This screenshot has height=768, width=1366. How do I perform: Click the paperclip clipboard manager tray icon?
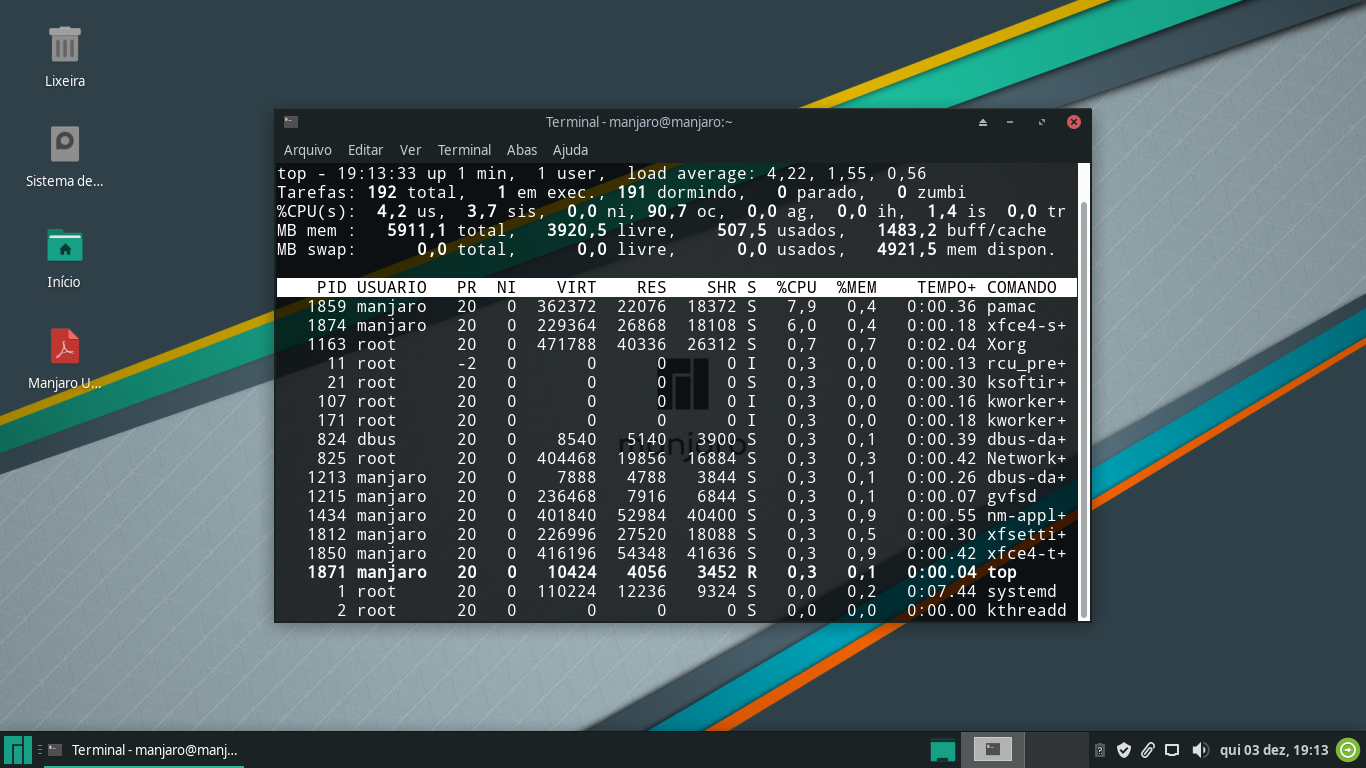click(1148, 750)
